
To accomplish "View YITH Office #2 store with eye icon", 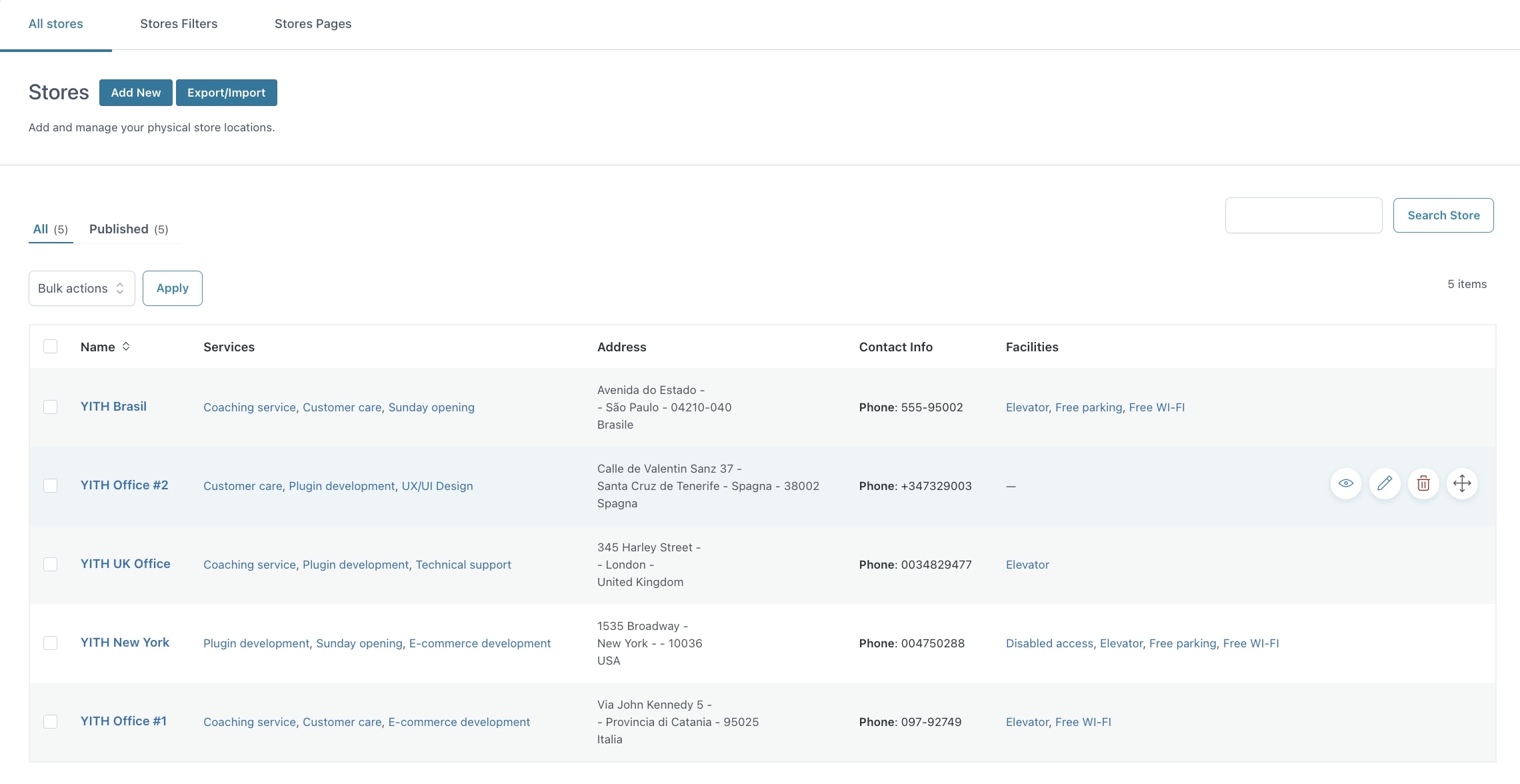I will pyautogui.click(x=1346, y=483).
